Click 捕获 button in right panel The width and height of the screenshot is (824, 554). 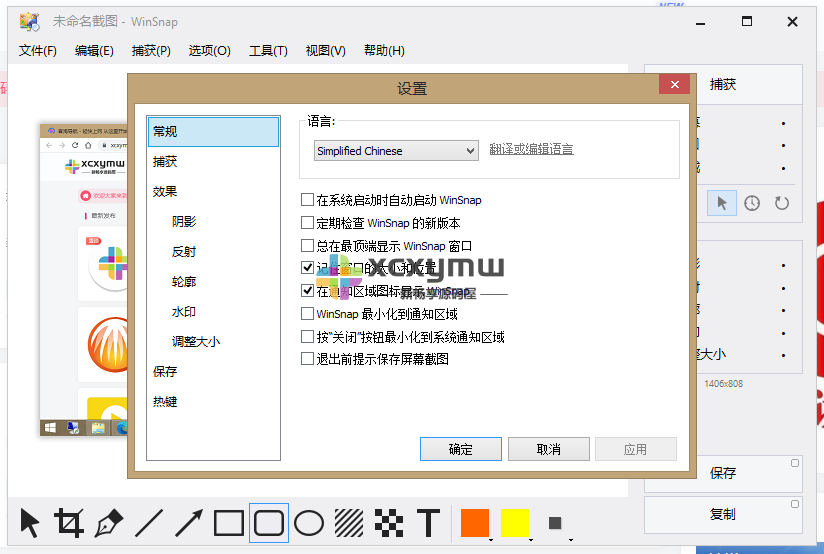point(723,84)
